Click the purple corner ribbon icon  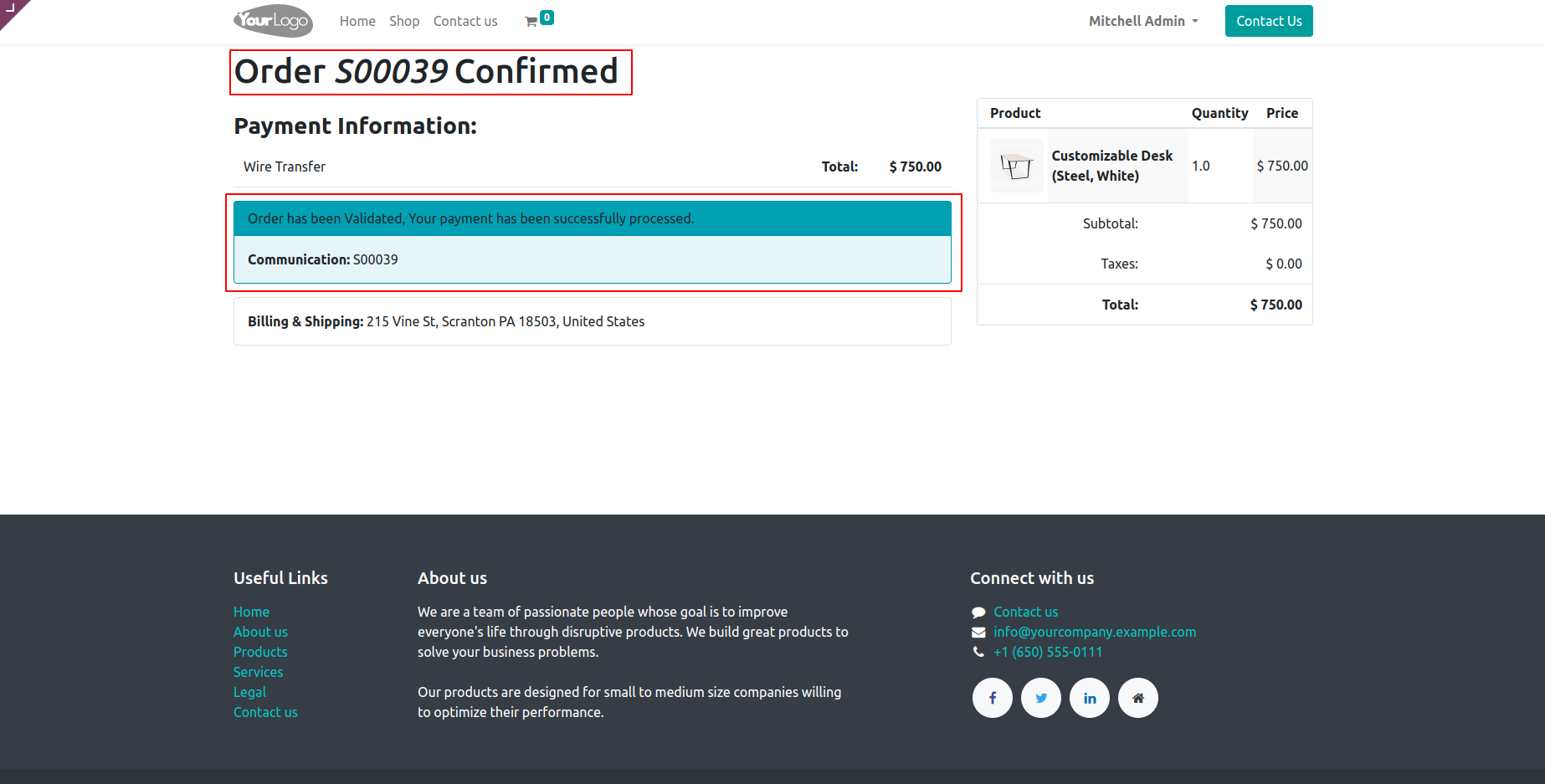[x=12, y=9]
